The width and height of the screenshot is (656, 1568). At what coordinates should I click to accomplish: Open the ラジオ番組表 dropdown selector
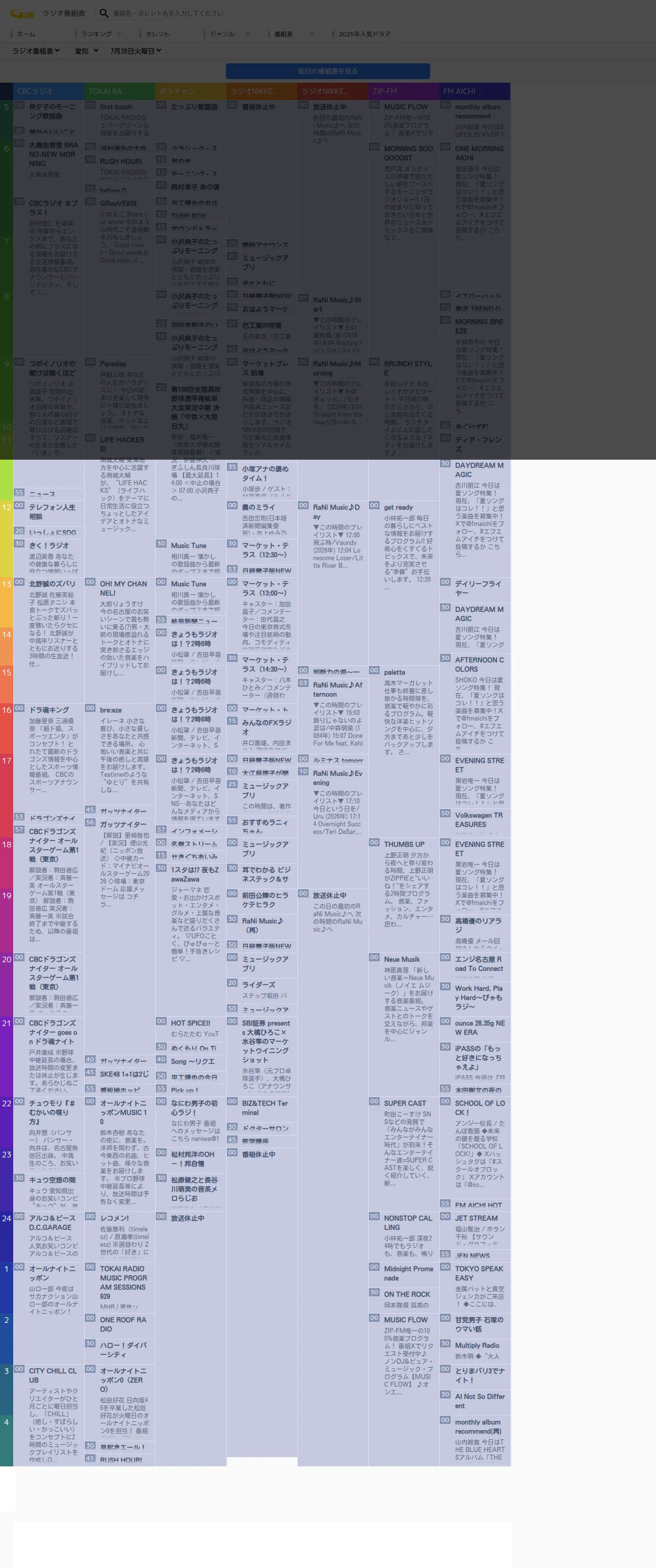[x=36, y=51]
